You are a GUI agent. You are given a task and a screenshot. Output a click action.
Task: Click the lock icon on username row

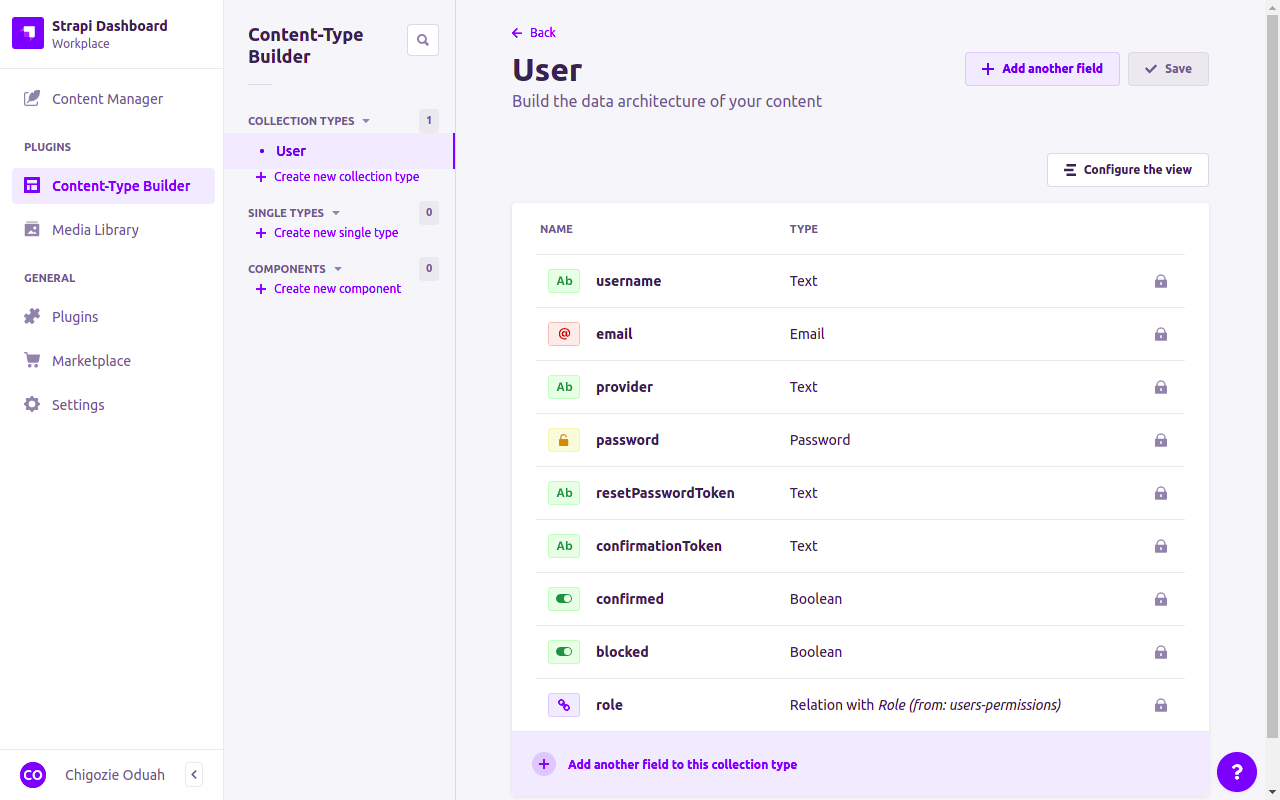[x=1161, y=281]
